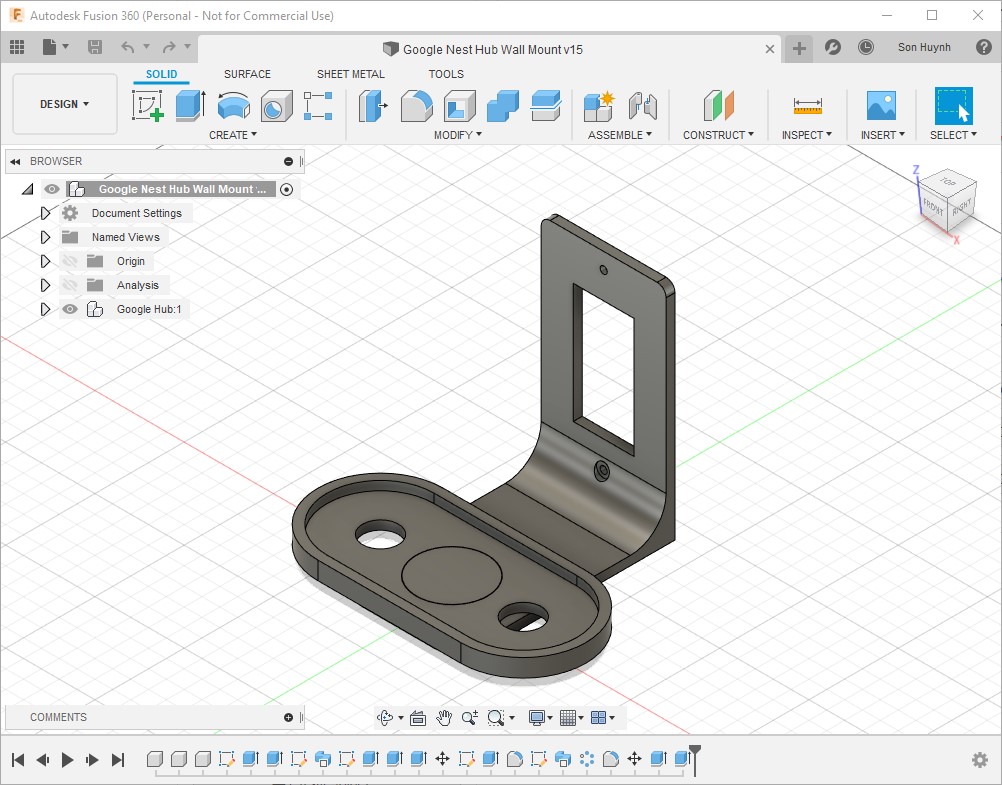The height and width of the screenshot is (785, 1002).
Task: Switch to the SURFACE tab
Action: coord(247,74)
